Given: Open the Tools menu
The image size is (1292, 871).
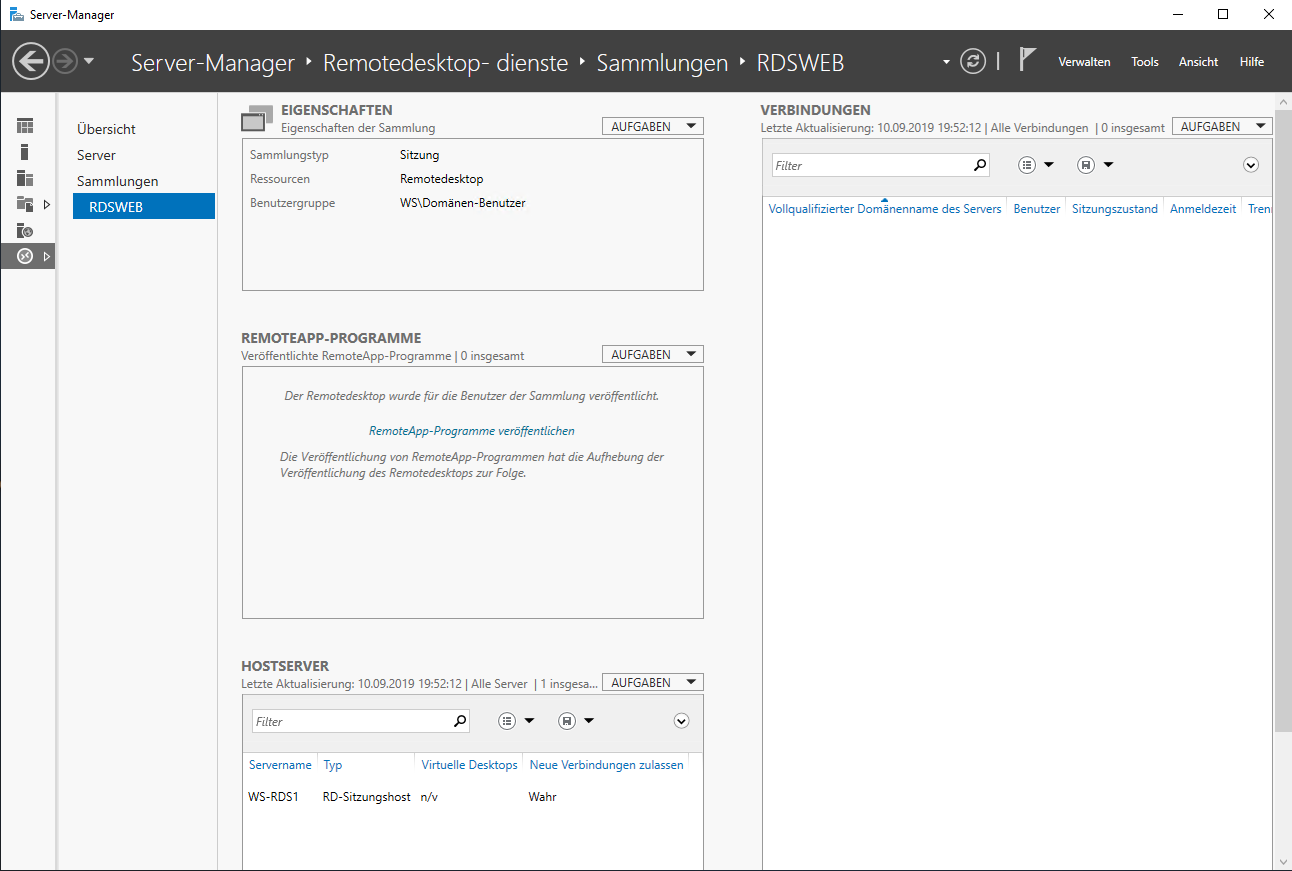Looking at the screenshot, I should (x=1145, y=62).
